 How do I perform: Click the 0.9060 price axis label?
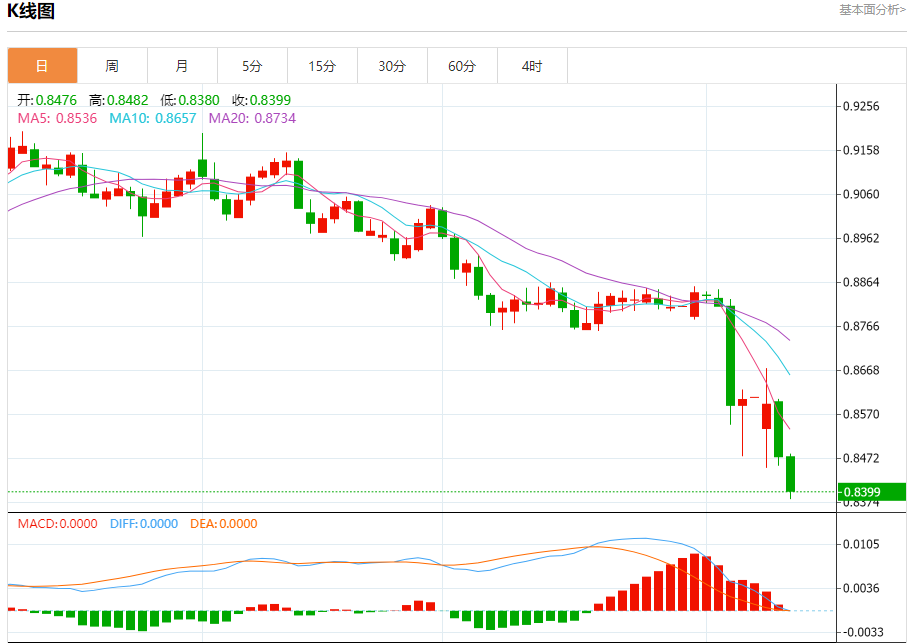pos(861,194)
